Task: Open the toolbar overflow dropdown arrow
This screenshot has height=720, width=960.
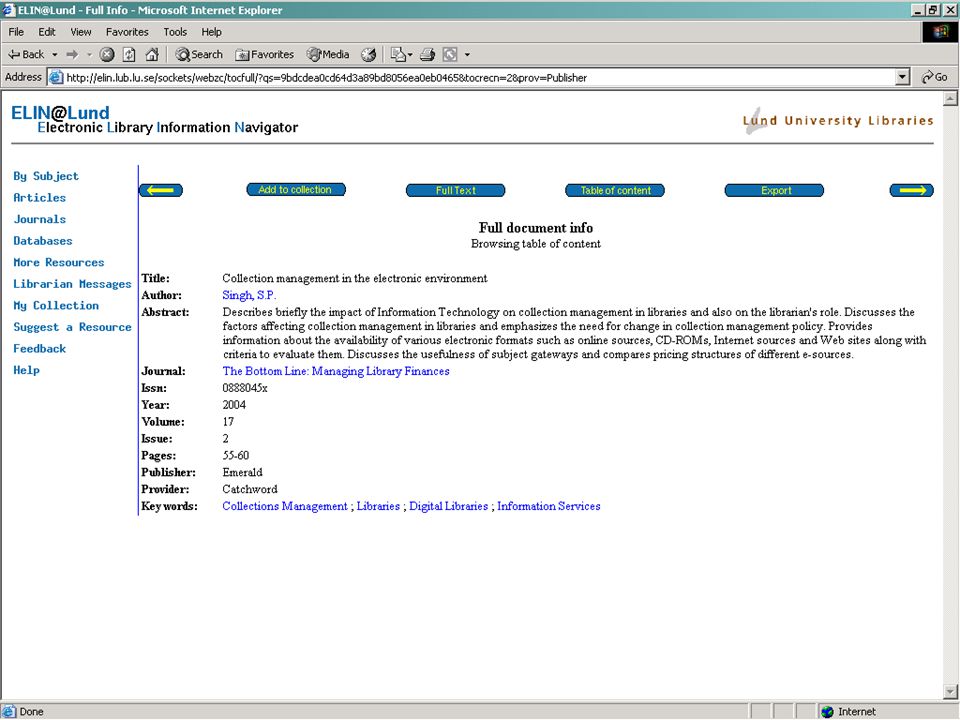Action: [x=467, y=54]
